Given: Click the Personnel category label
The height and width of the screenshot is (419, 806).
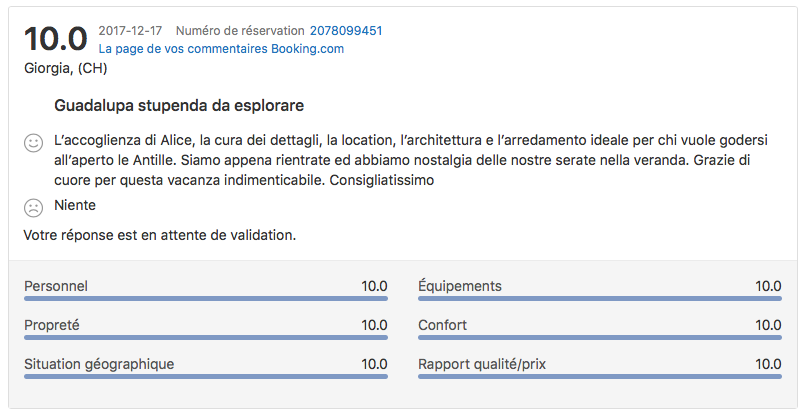Looking at the screenshot, I should pos(56,286).
